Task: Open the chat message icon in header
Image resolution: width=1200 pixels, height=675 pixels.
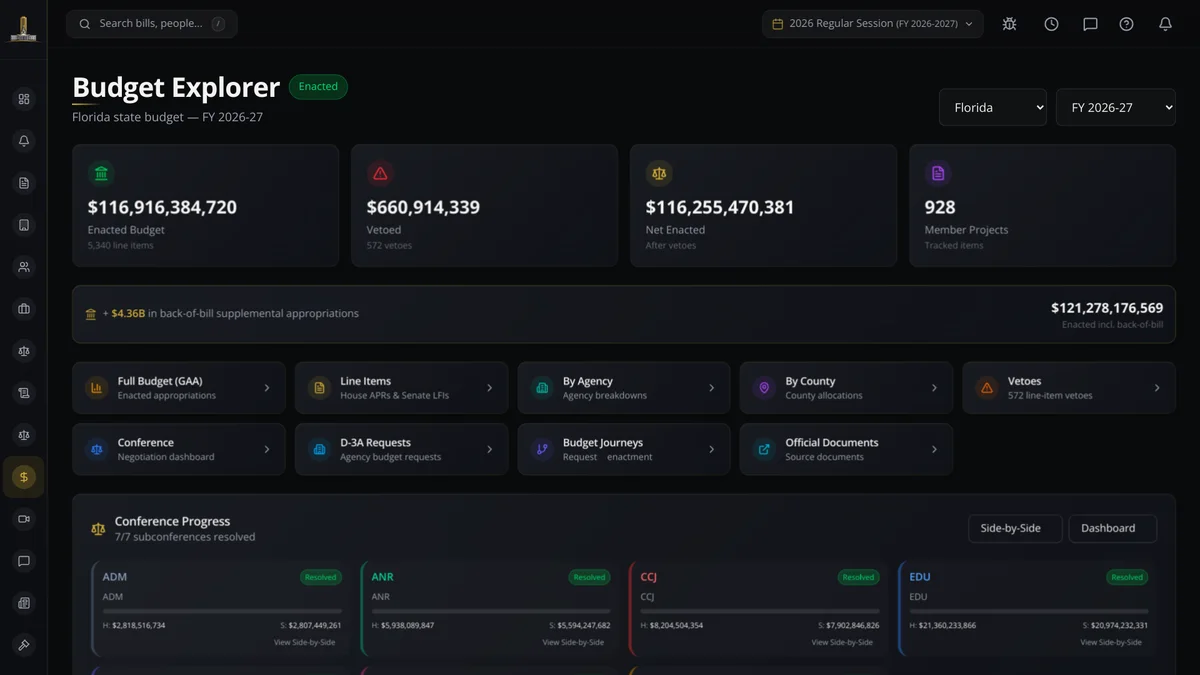Action: 1090,24
